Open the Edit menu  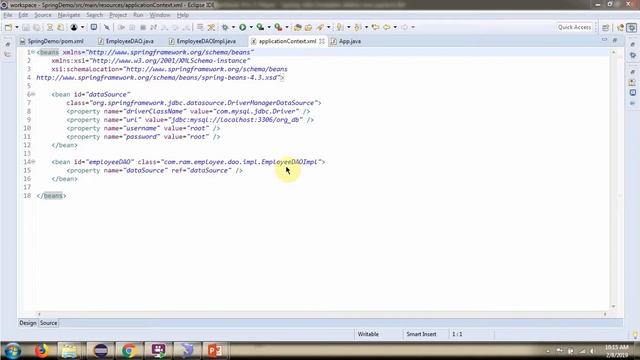[x=23, y=15]
